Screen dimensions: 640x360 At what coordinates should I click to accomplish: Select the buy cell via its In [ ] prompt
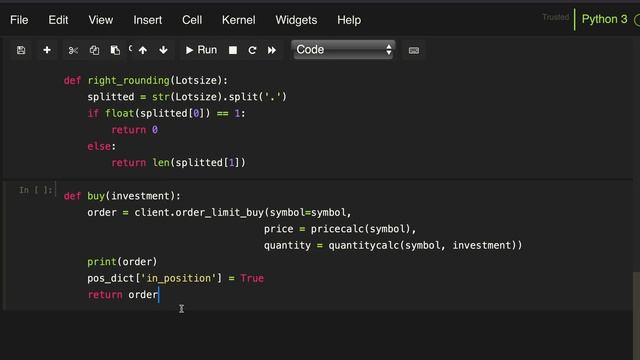(x=36, y=190)
